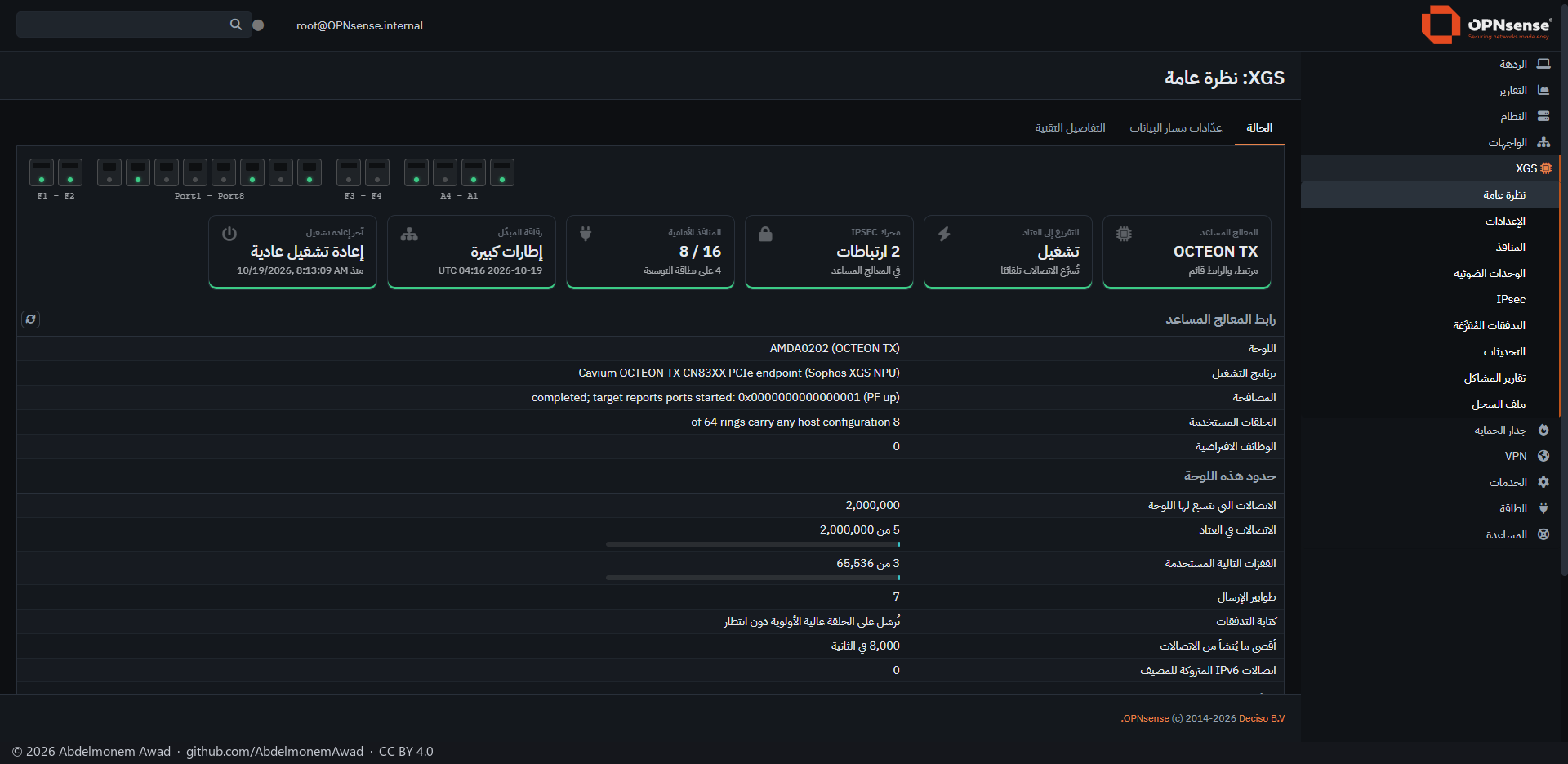
Task: Click the جدار الحماية flame icon
Action: tap(1543, 430)
